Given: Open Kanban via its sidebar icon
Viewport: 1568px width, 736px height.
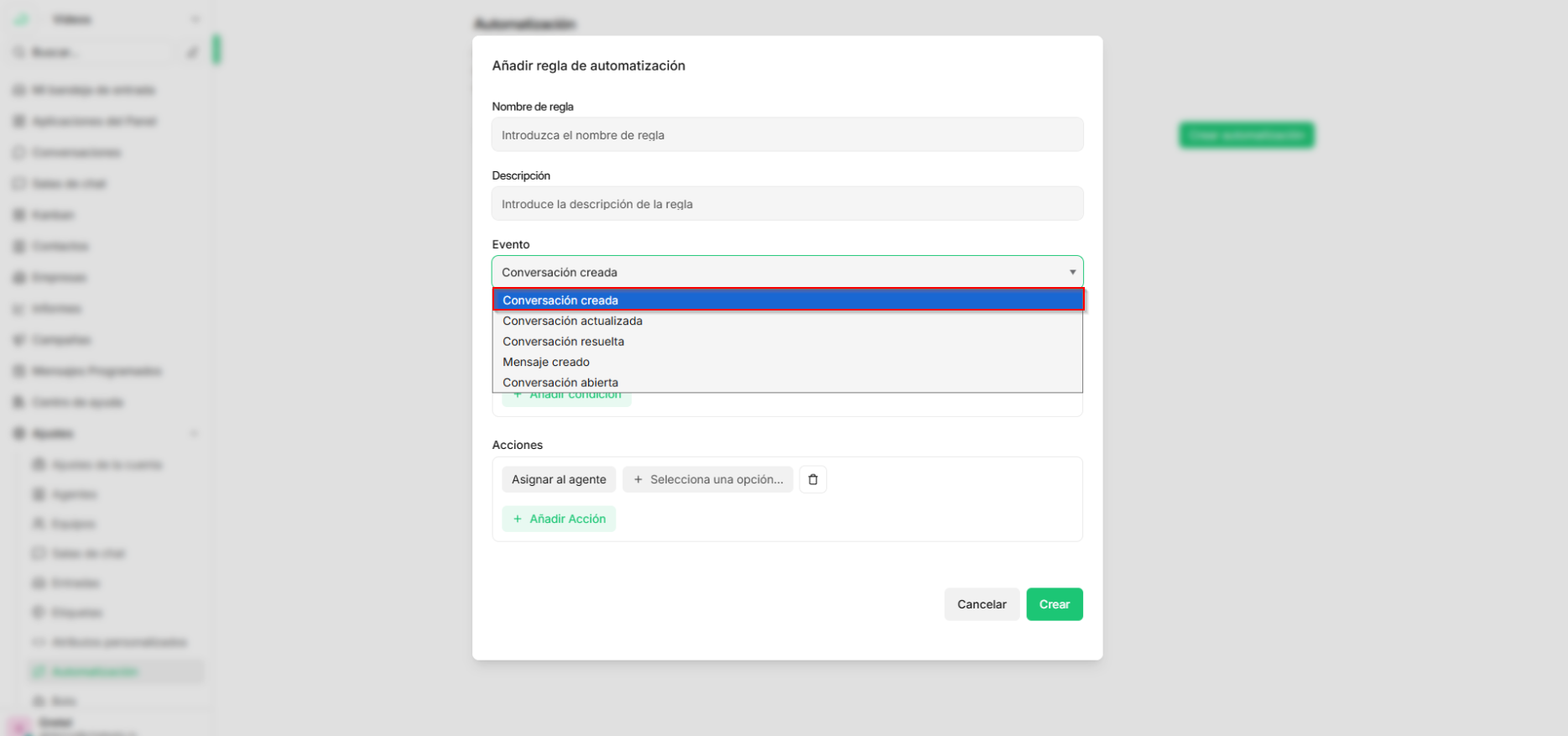Looking at the screenshot, I should click(18, 215).
